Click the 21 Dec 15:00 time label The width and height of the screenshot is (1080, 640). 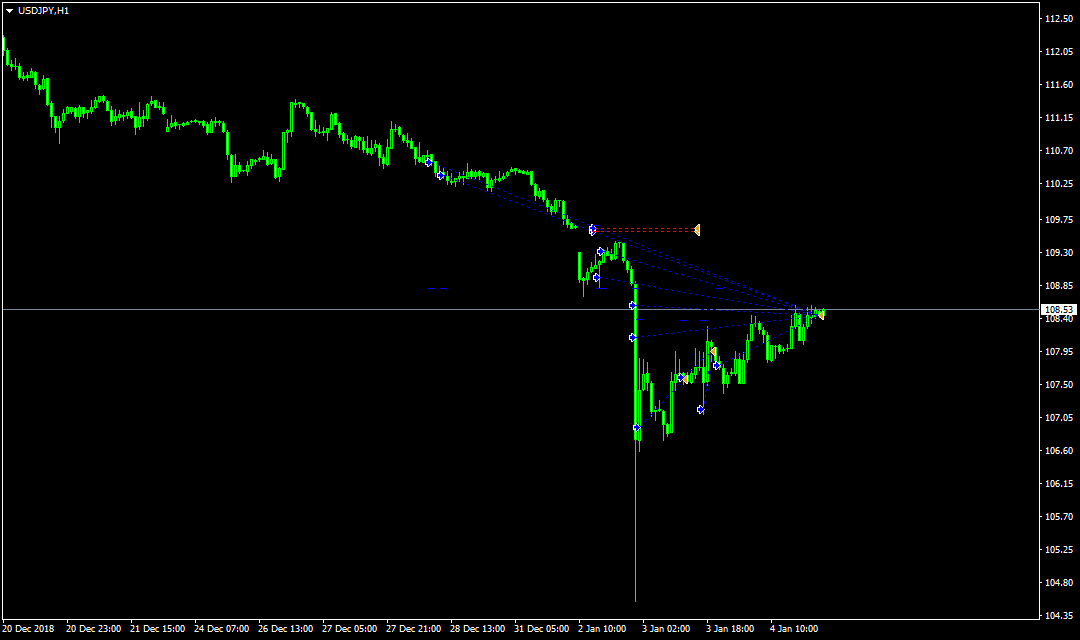coord(158,629)
